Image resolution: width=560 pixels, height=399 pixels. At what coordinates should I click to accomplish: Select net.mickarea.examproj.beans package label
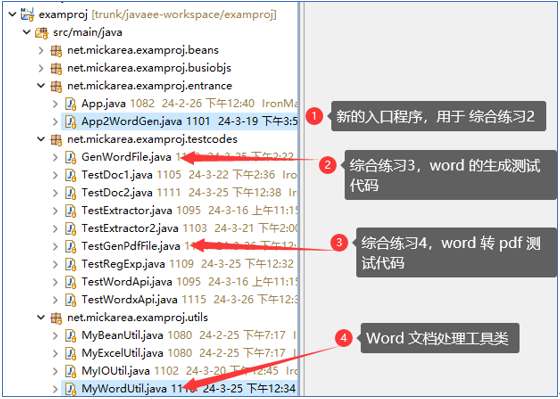143,50
